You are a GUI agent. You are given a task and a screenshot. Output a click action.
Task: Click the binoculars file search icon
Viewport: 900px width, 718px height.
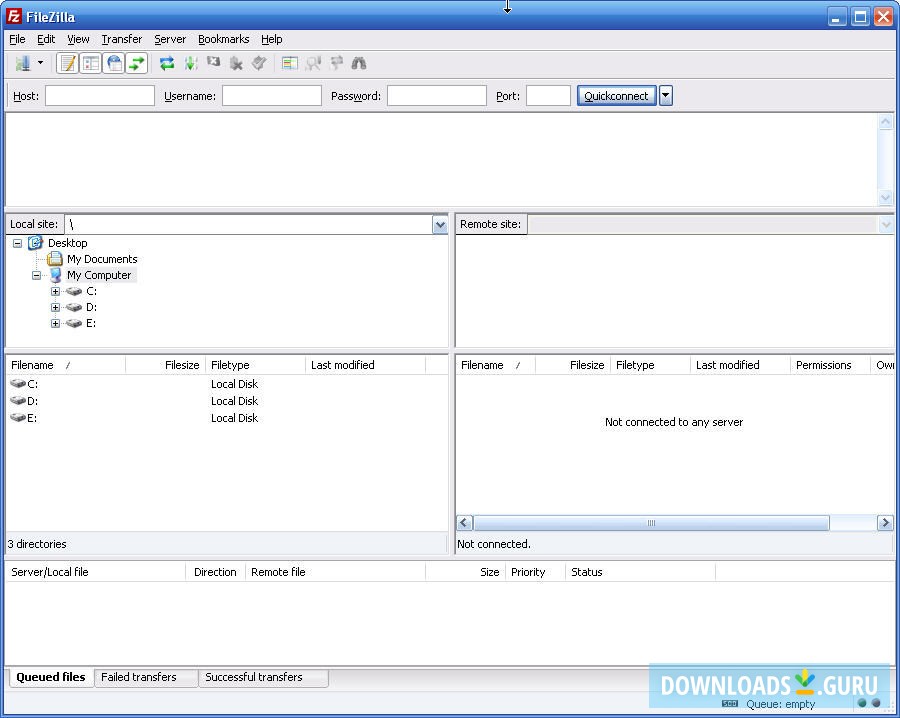[x=359, y=63]
